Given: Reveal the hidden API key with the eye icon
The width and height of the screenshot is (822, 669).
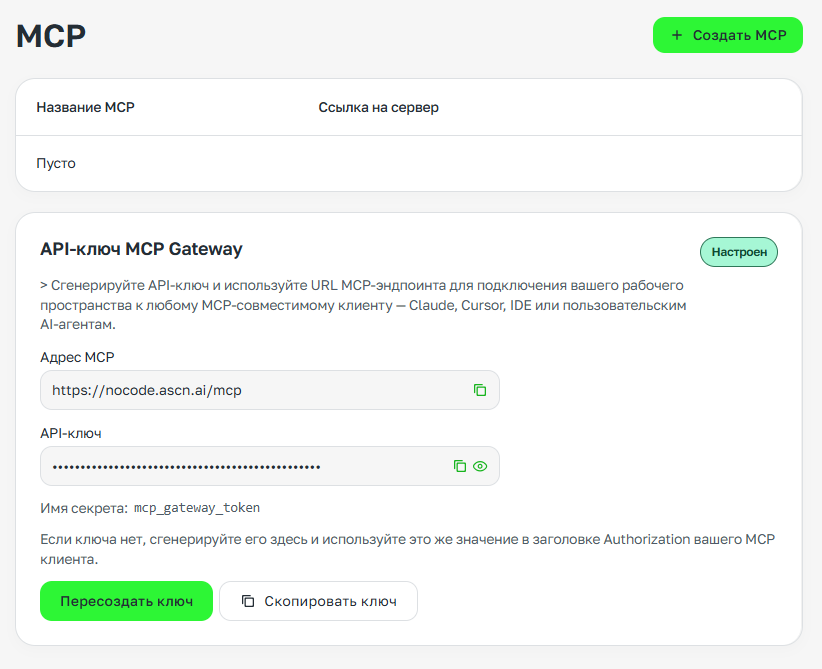Looking at the screenshot, I should click(x=480, y=466).
